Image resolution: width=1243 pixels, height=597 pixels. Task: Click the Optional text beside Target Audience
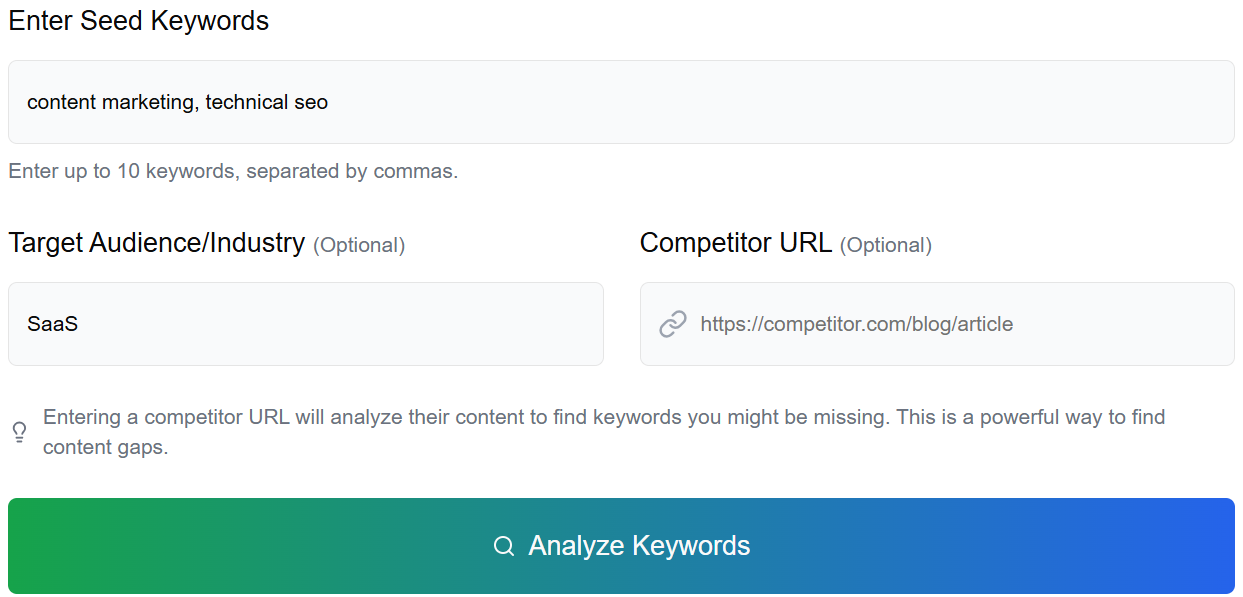[x=359, y=245]
